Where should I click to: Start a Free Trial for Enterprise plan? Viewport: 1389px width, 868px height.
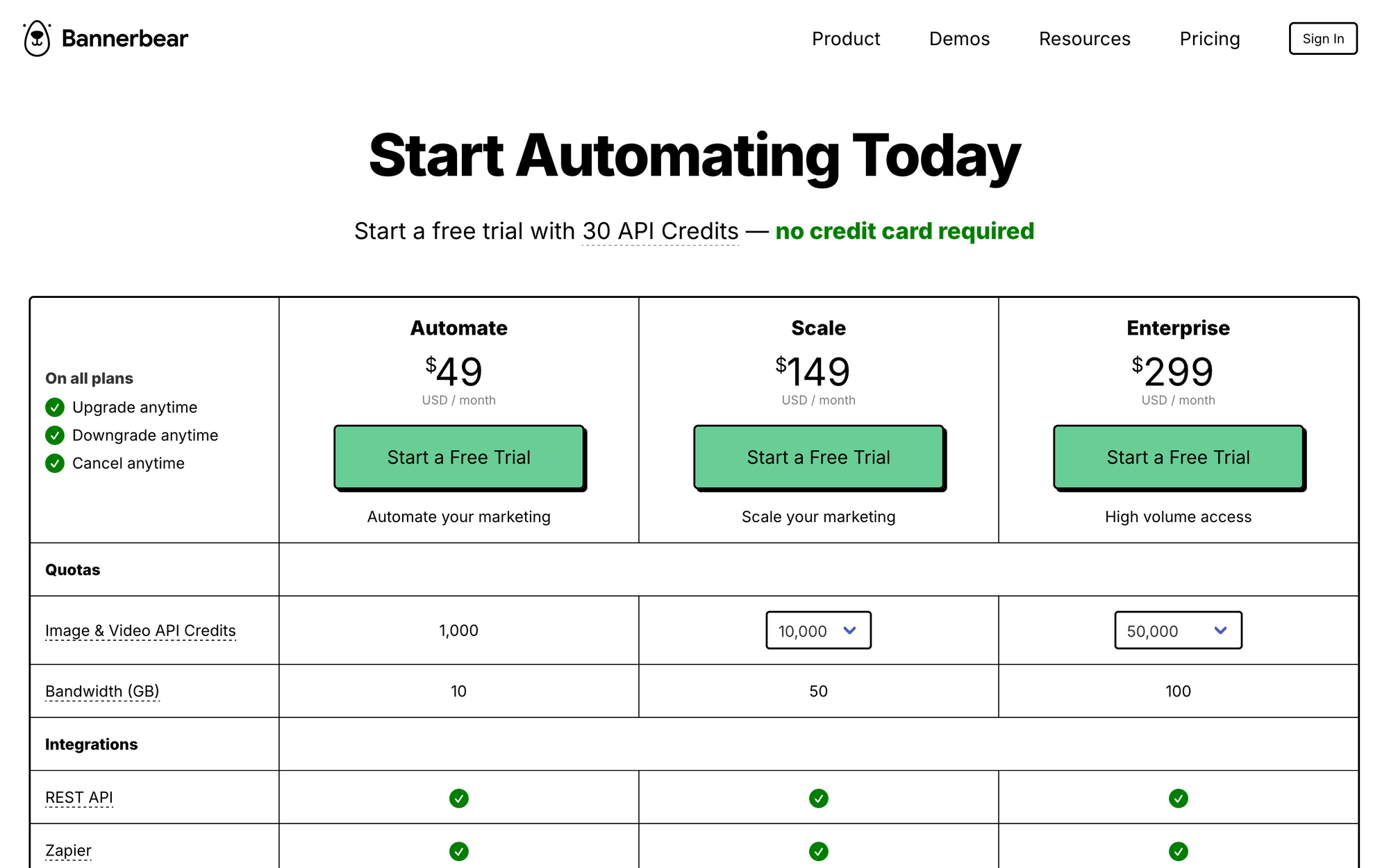point(1178,457)
